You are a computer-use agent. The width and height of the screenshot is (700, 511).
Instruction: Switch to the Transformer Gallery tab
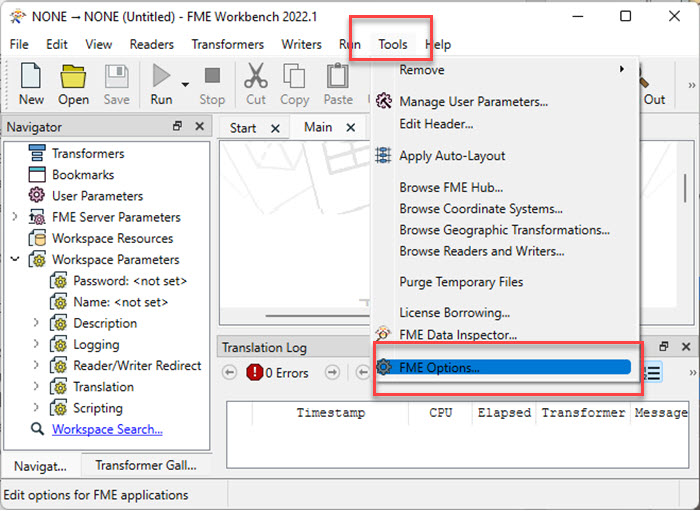146,465
